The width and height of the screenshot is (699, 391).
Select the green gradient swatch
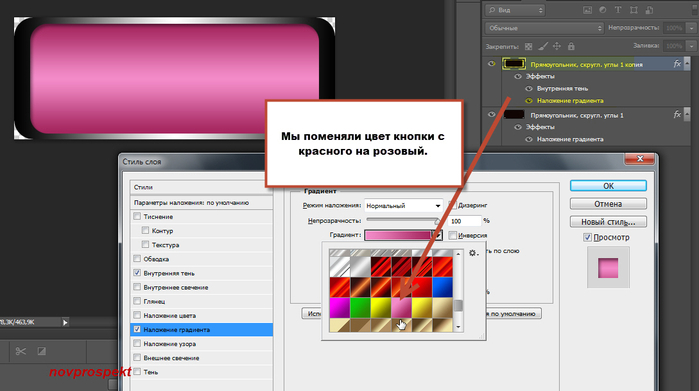tap(360, 308)
